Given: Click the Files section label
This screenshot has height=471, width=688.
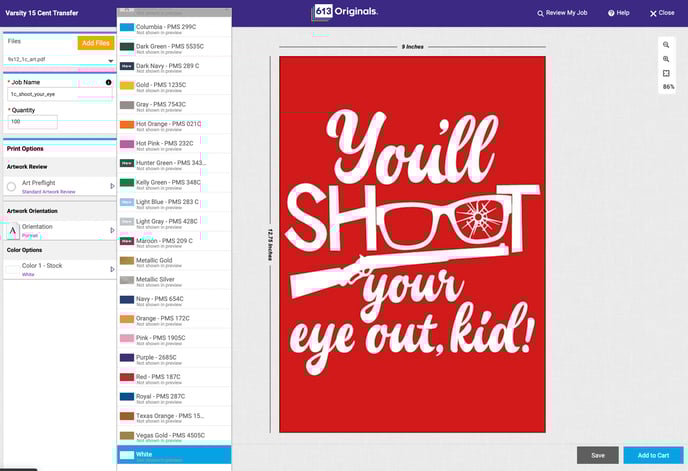Looking at the screenshot, I should click(14, 41).
